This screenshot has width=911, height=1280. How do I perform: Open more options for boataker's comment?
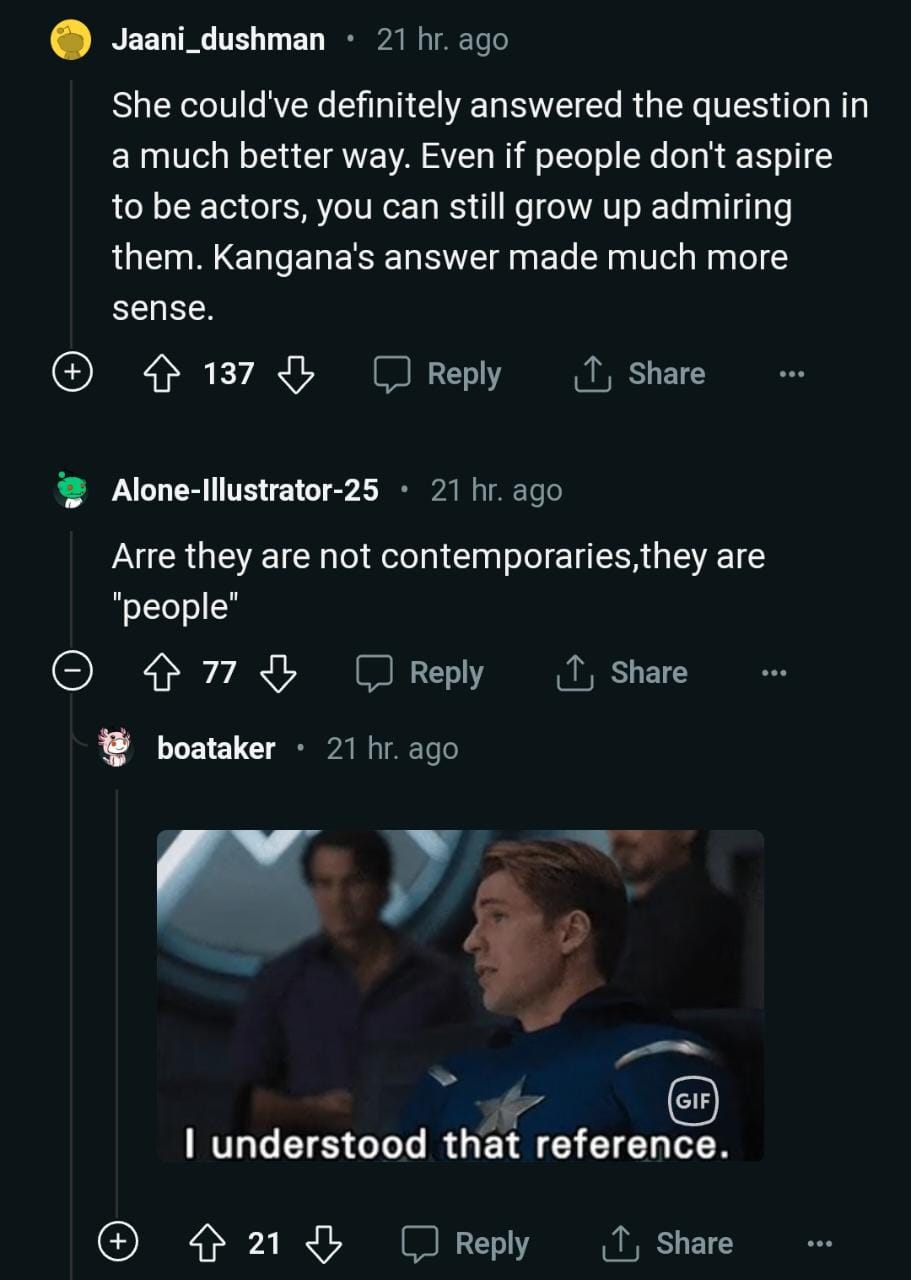(819, 1243)
